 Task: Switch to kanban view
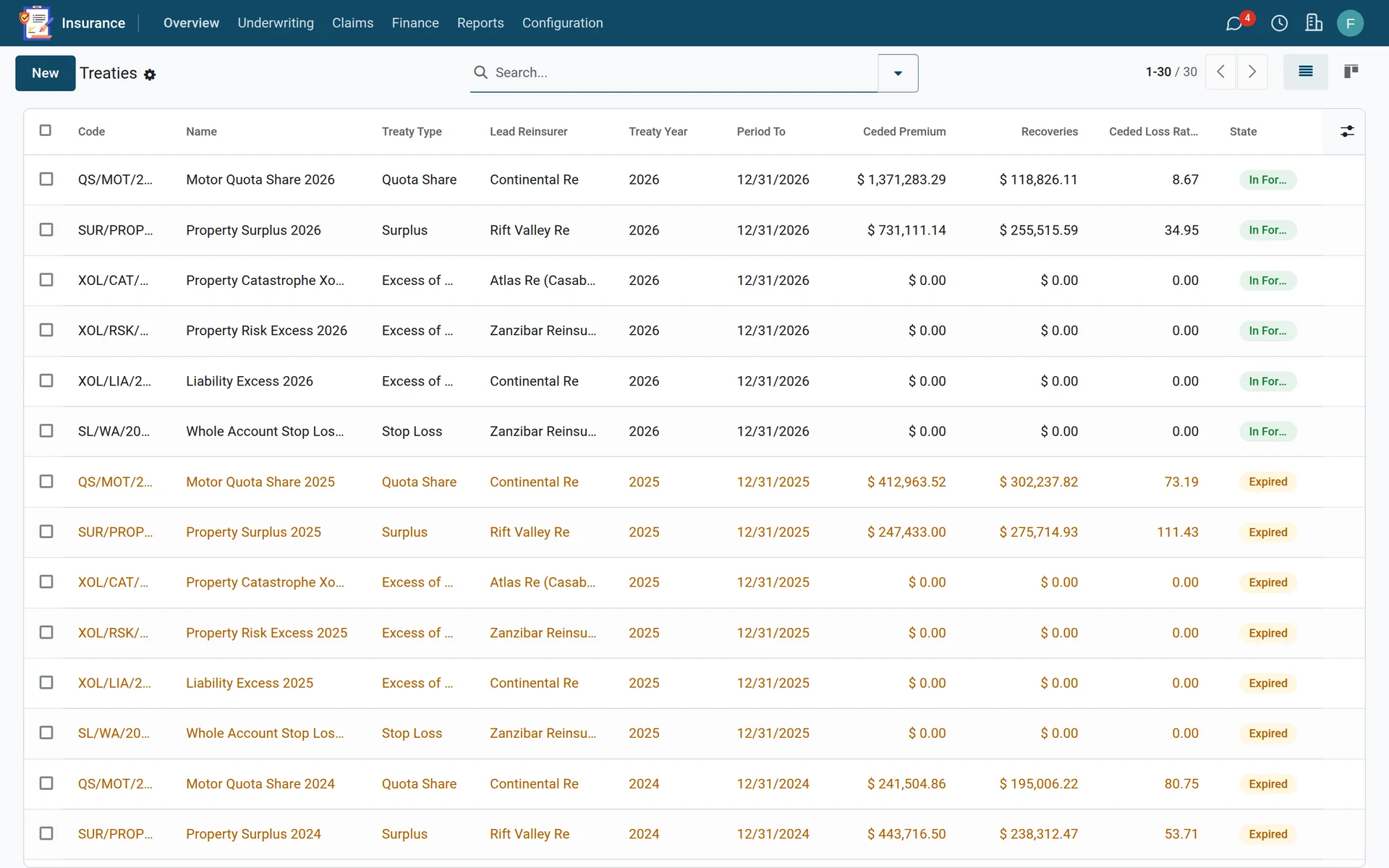tap(1351, 72)
